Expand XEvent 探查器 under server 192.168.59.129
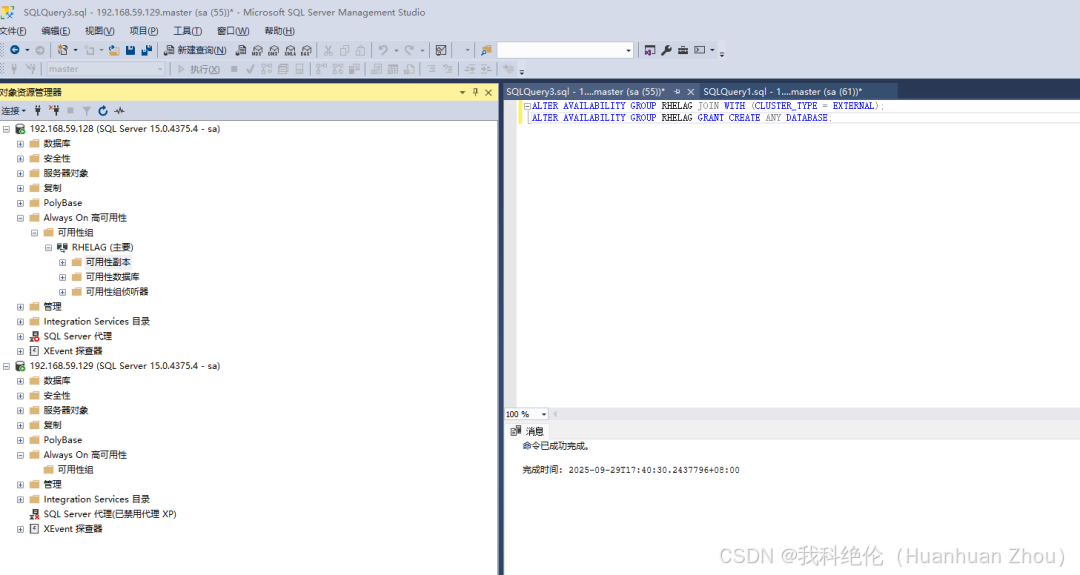The width and height of the screenshot is (1080, 575). 20,529
